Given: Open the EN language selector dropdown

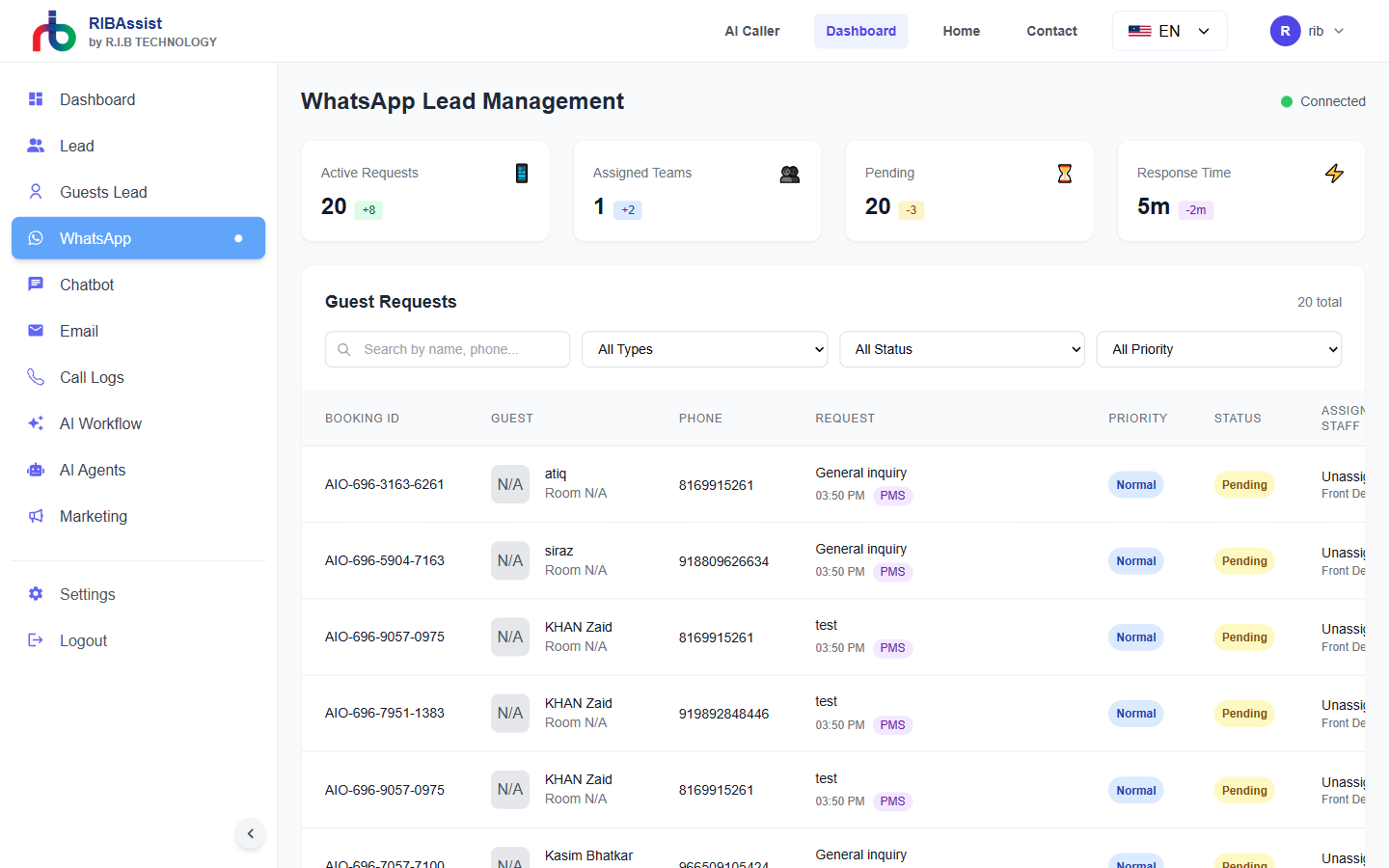Looking at the screenshot, I should (1169, 30).
